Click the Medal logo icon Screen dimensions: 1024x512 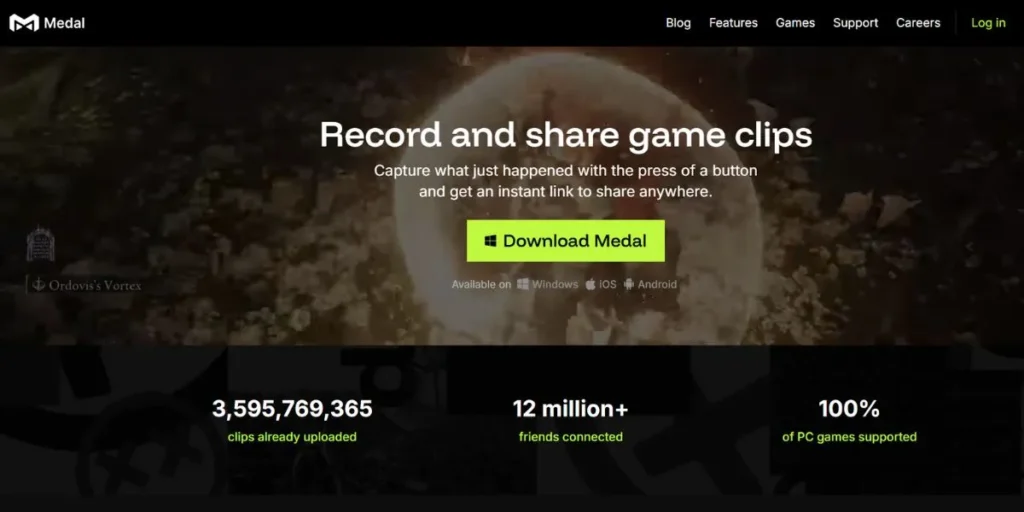point(24,23)
